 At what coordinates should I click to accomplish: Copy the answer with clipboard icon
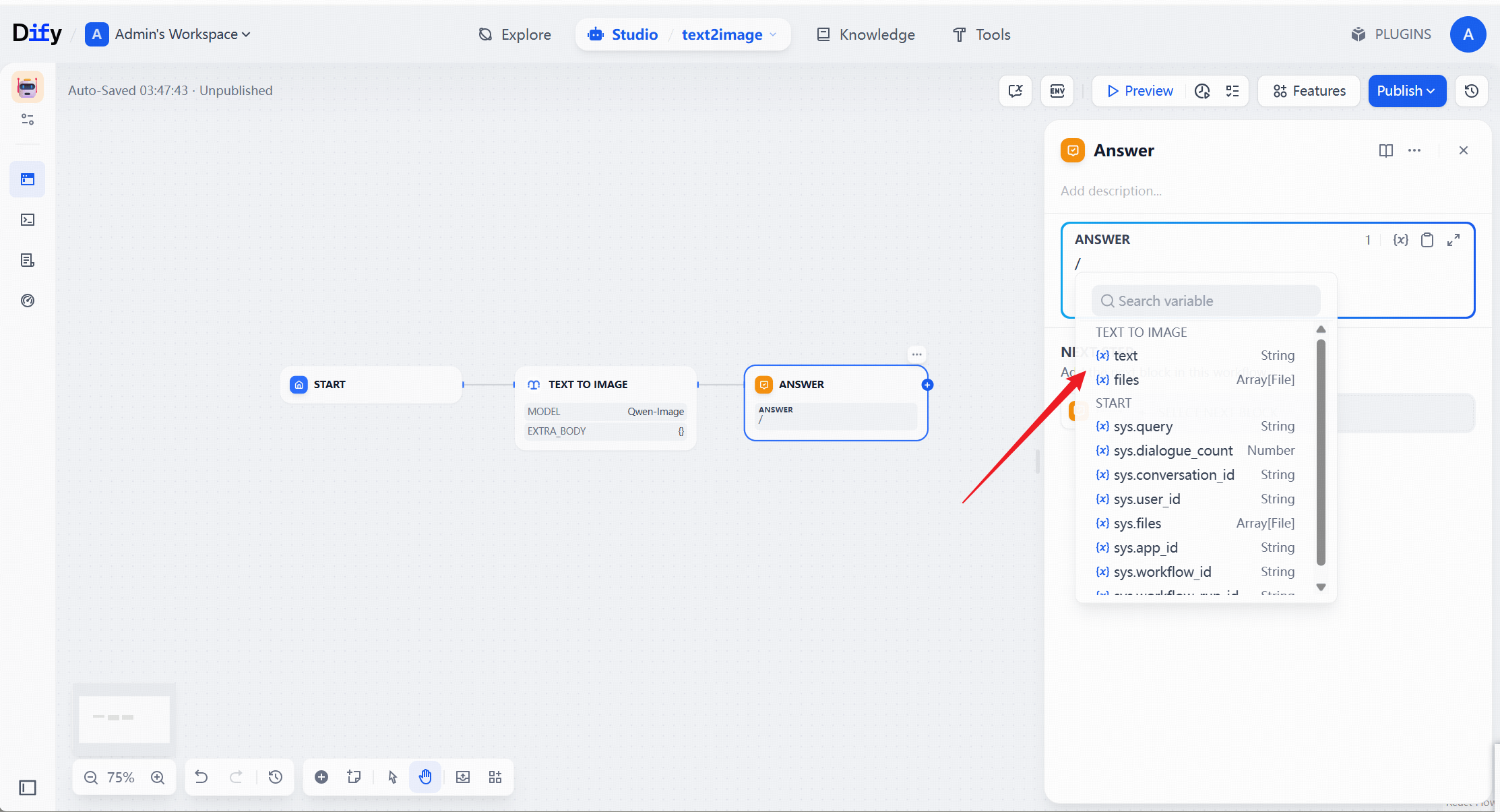[1427, 240]
